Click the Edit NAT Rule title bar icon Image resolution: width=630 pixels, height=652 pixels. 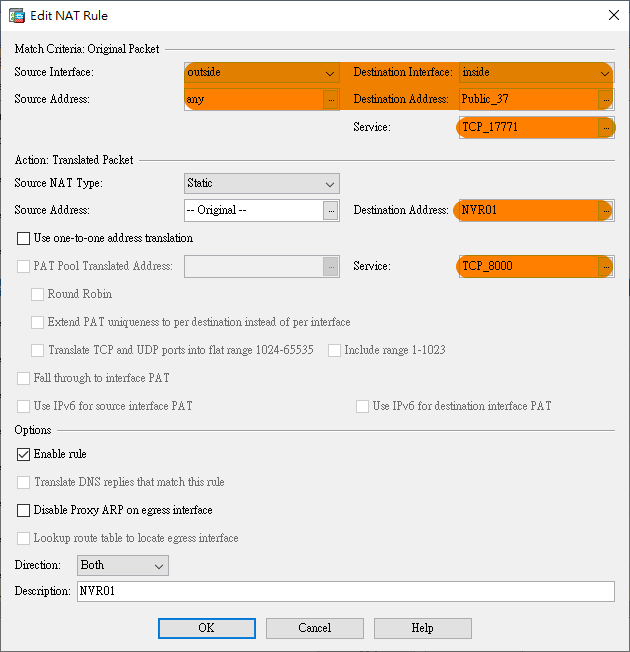point(17,15)
